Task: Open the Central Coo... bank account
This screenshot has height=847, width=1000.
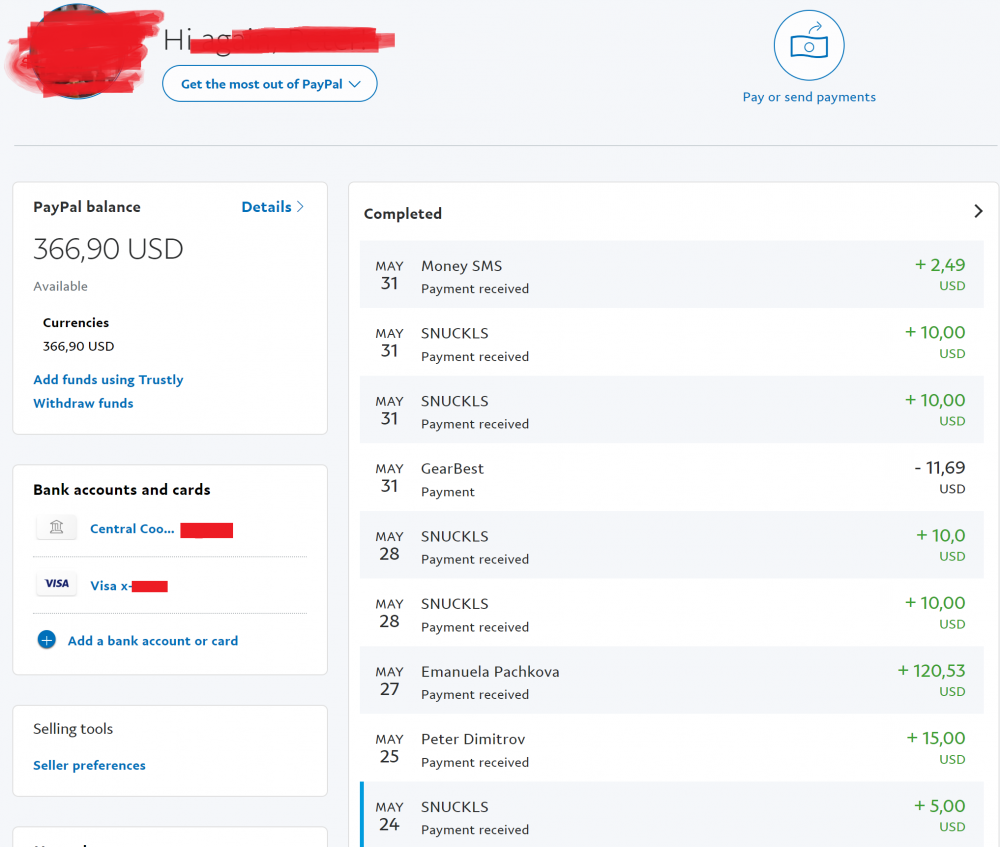Action: (x=132, y=529)
